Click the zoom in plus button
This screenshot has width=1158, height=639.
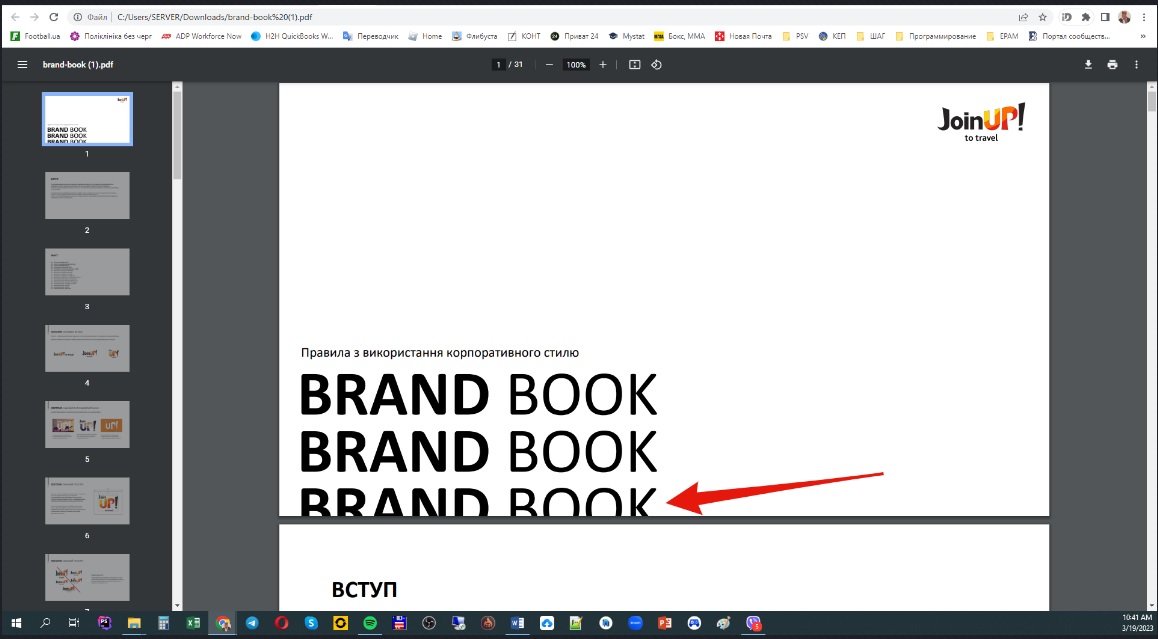click(602, 65)
